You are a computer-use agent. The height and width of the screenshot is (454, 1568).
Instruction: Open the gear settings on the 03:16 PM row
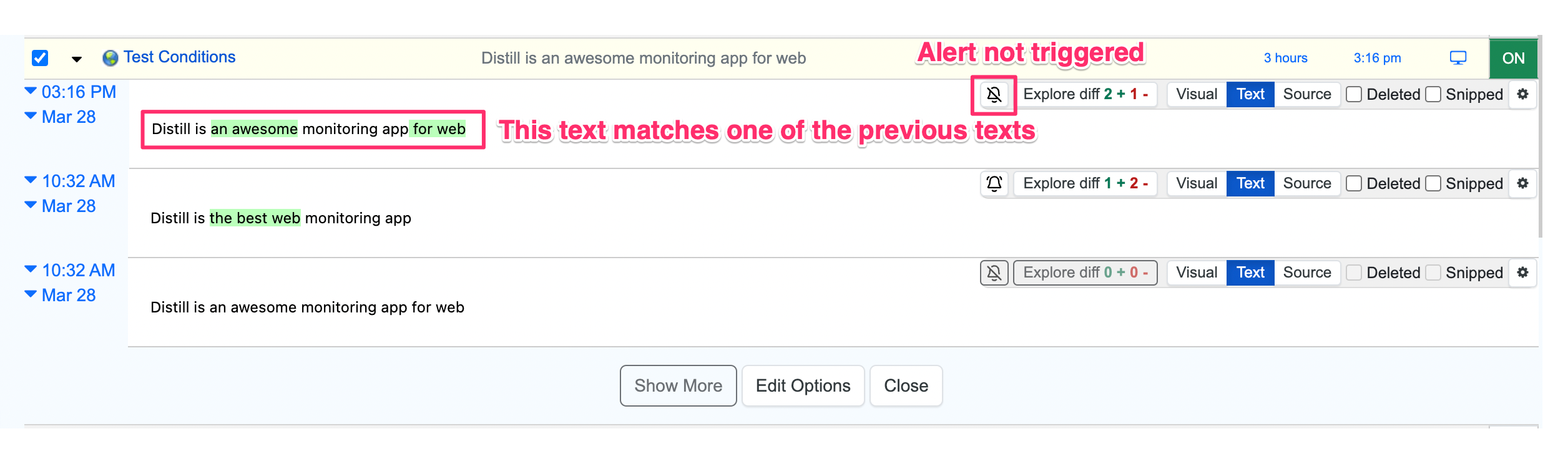(1524, 94)
